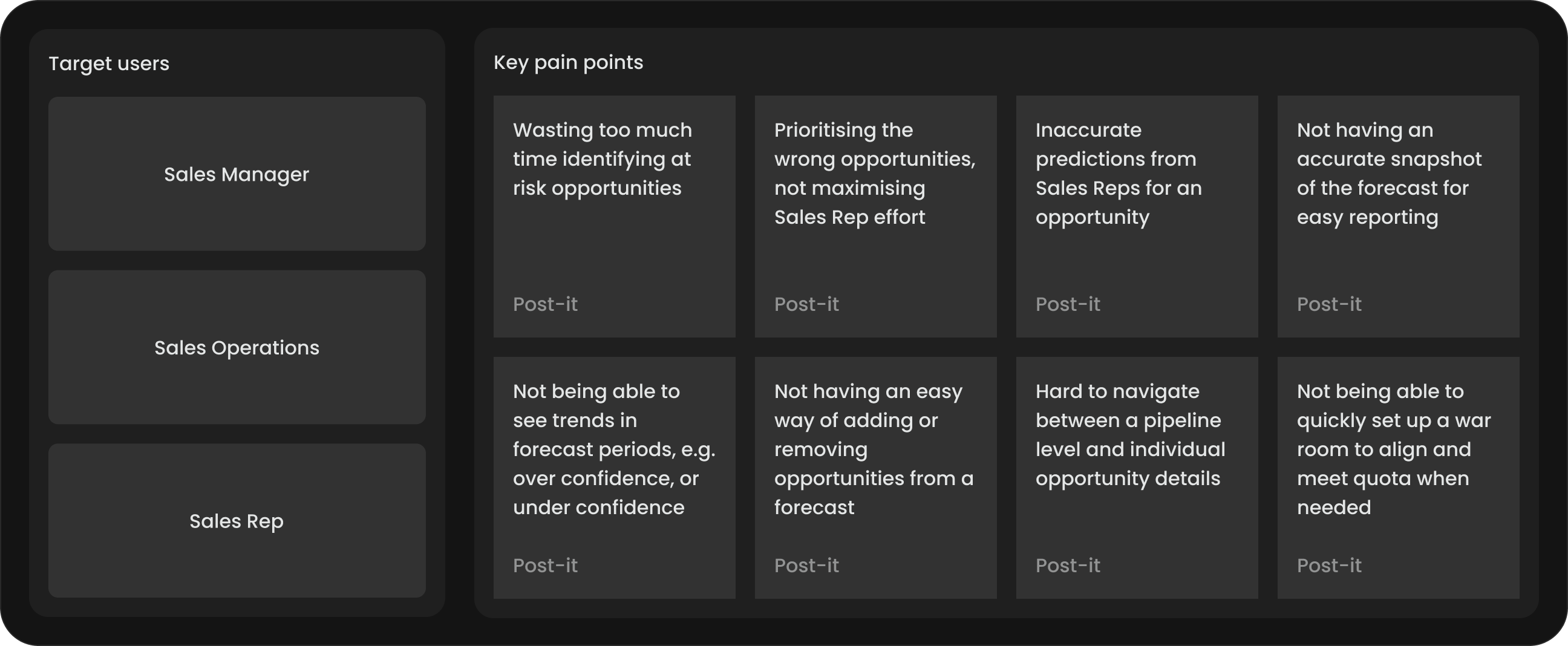Select the 'Prioritising the wrong opportunities' note
Image resolution: width=1568 pixels, height=646 pixels.
click(875, 216)
